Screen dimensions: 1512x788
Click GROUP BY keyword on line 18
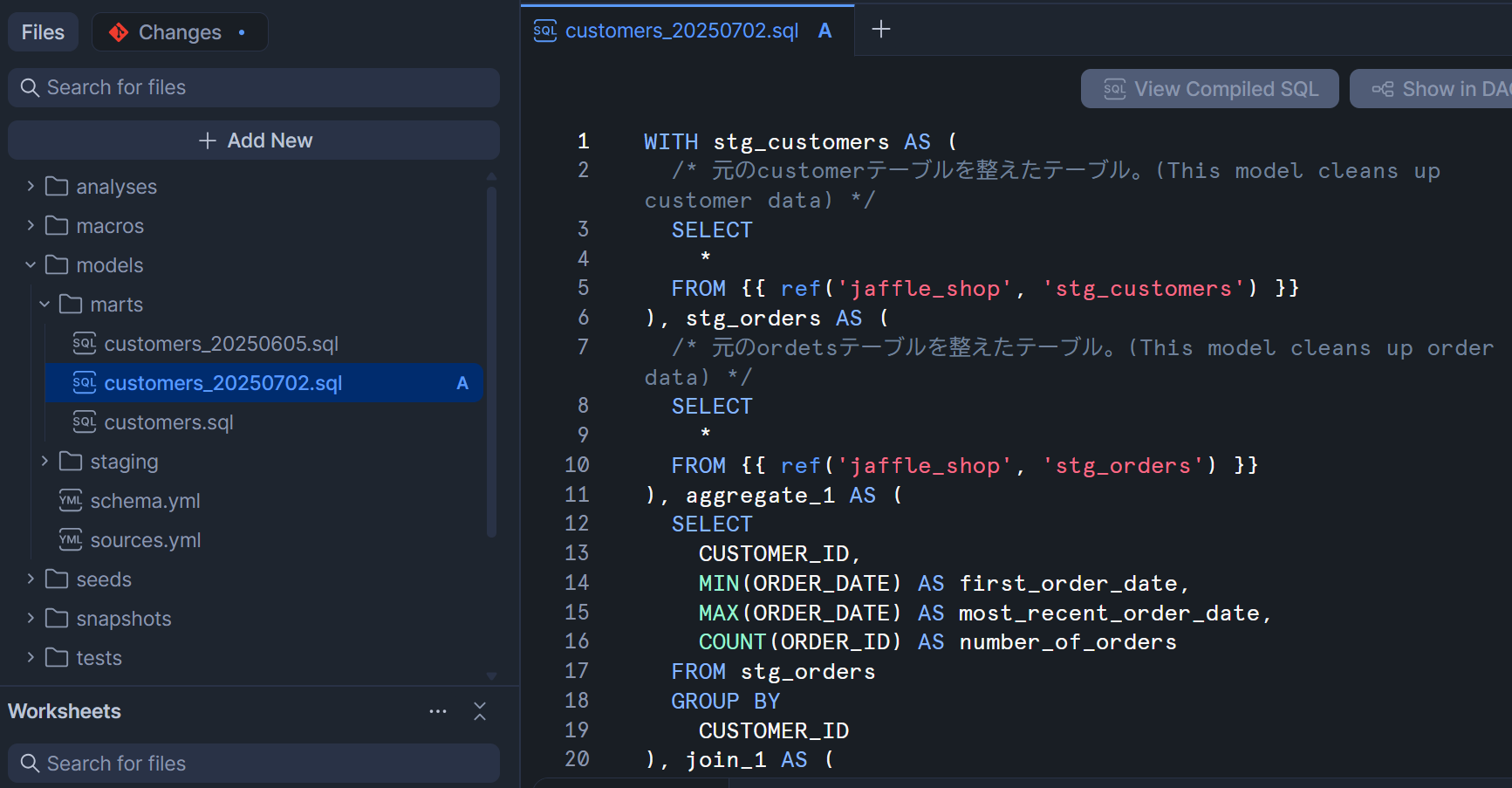[x=726, y=702]
